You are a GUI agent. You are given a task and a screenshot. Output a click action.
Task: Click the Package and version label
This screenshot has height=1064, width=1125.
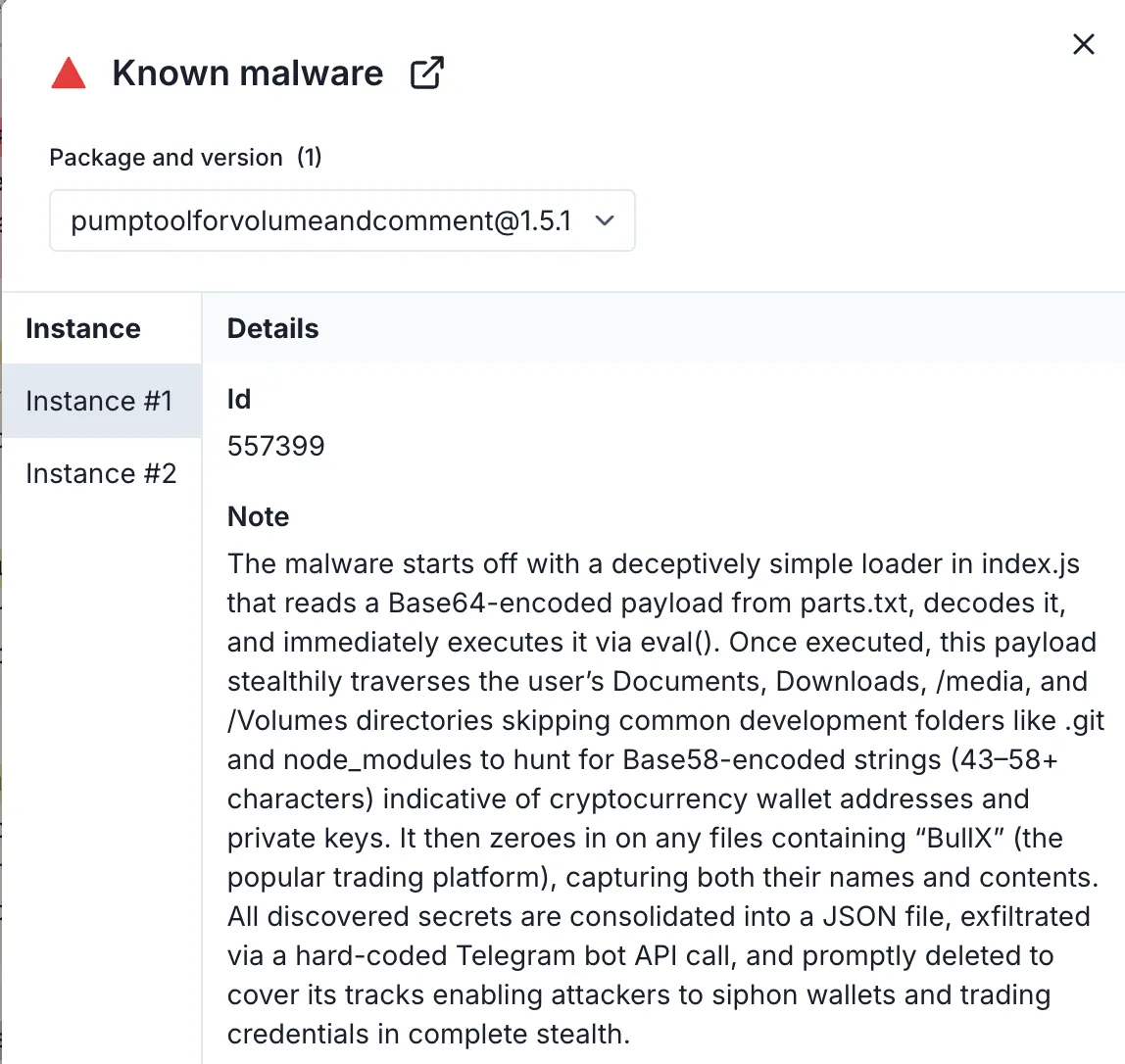pyautogui.click(x=166, y=158)
